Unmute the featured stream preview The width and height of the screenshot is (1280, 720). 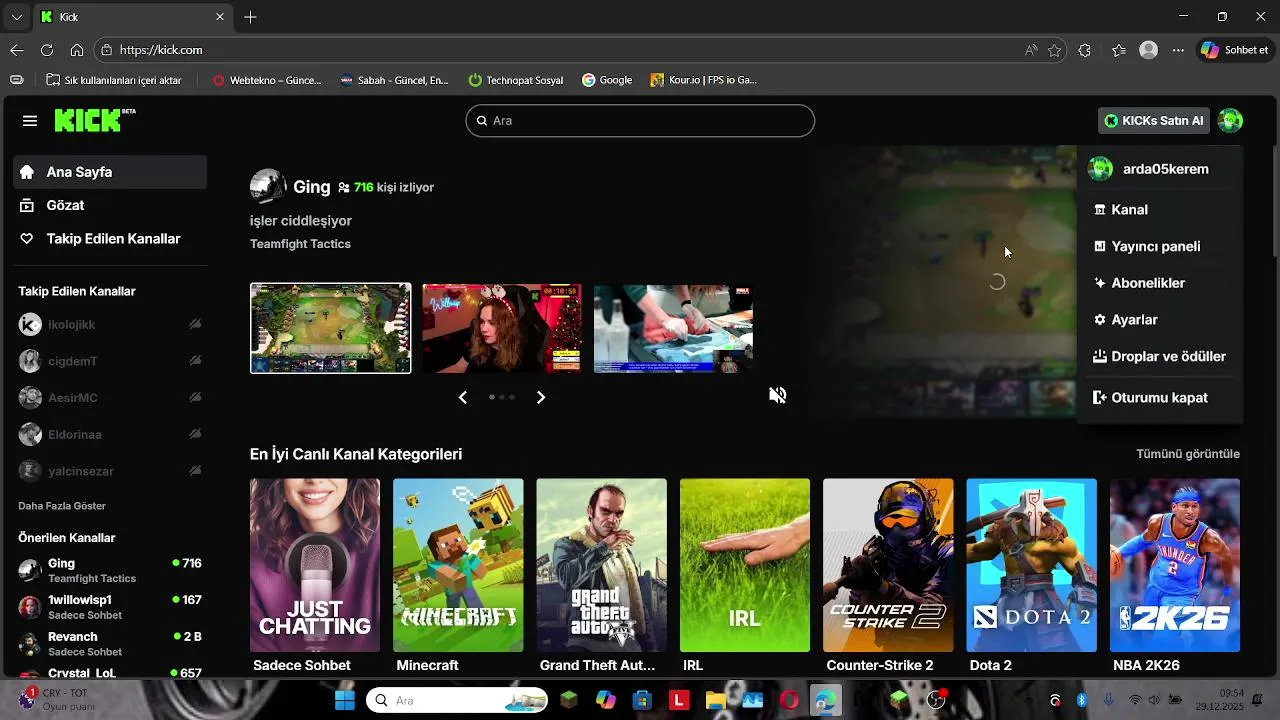click(x=777, y=395)
